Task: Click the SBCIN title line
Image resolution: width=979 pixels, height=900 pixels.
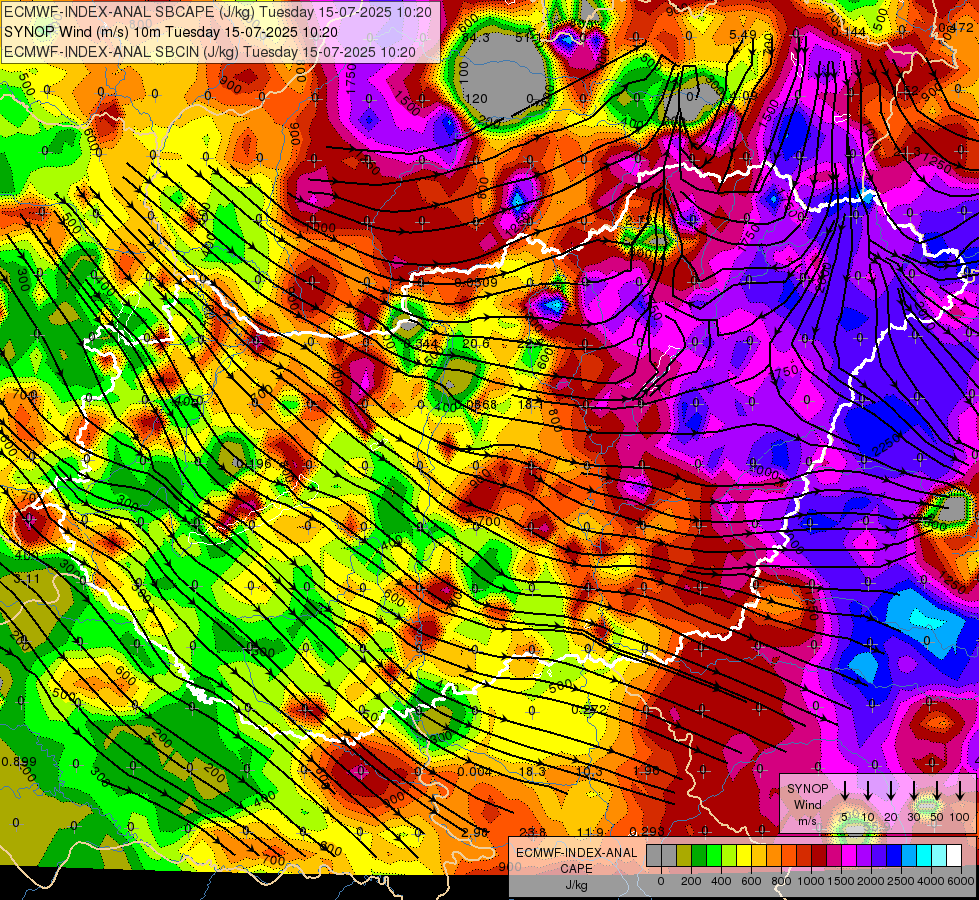Action: pos(209,52)
